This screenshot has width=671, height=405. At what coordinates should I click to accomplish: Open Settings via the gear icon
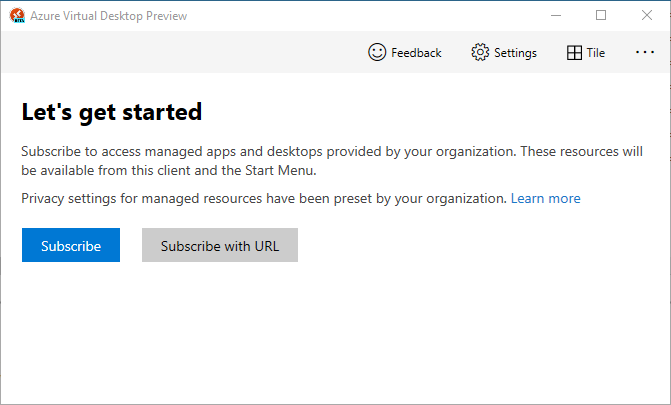pos(480,52)
